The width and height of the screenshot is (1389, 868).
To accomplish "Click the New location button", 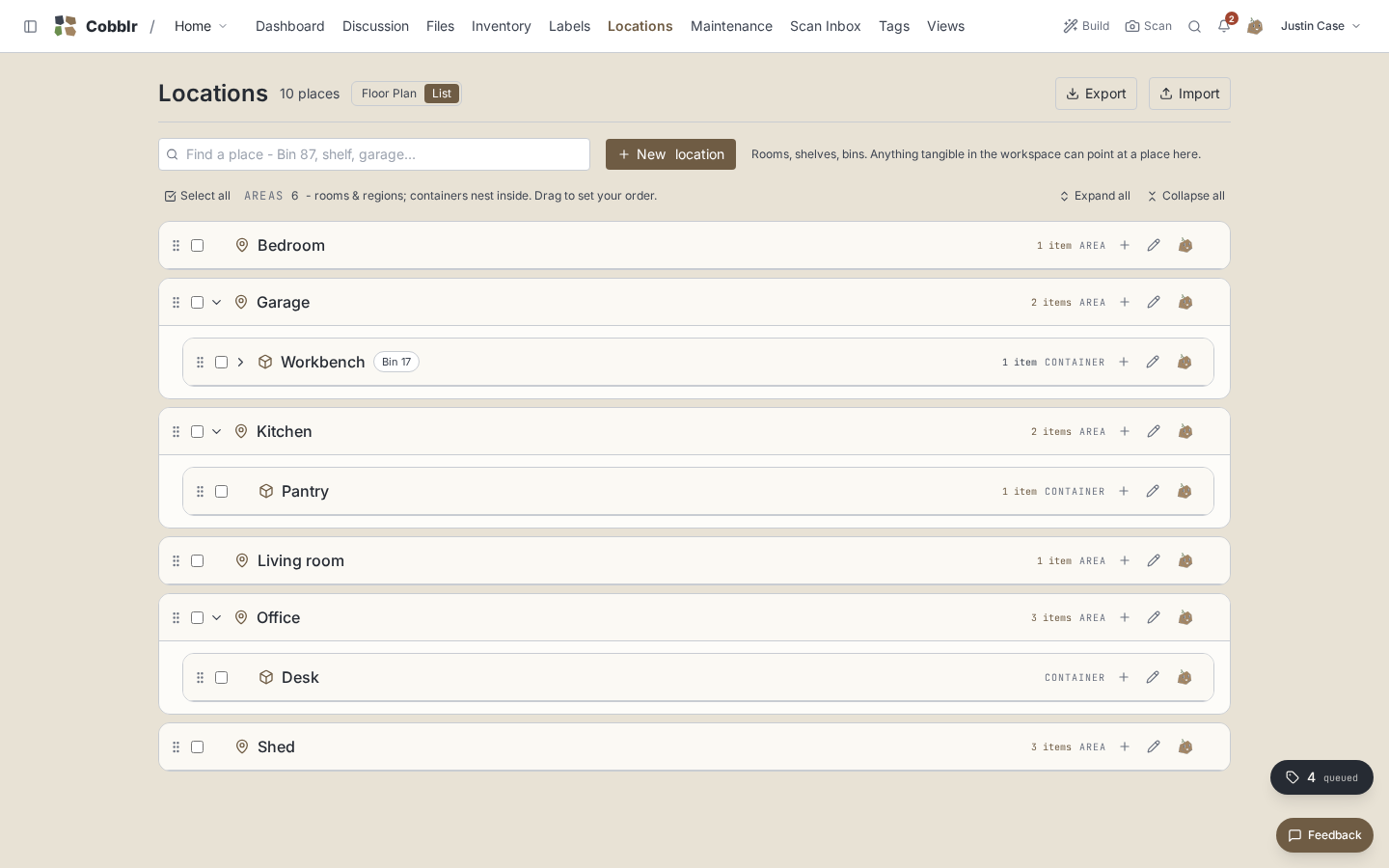I will coord(670,154).
